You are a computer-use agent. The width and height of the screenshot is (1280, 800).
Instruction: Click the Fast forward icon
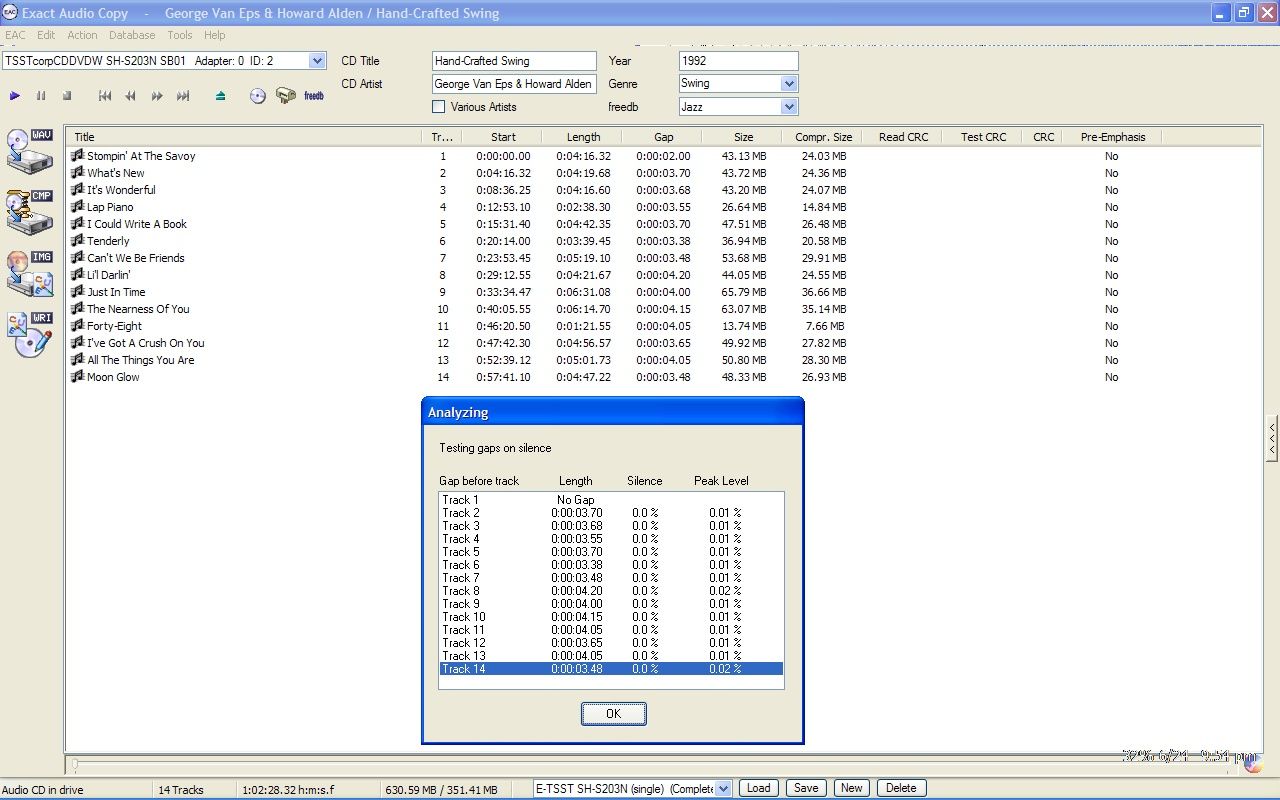pyautogui.click(x=157, y=96)
